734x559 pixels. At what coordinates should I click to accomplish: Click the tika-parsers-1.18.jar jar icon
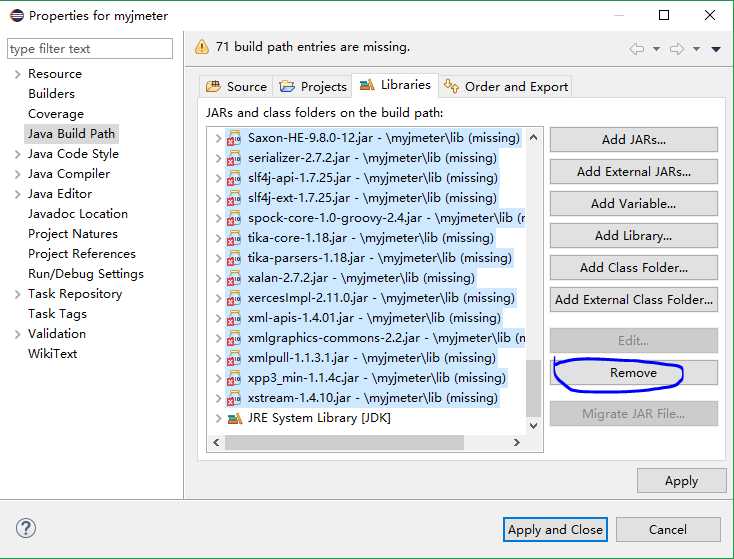234,258
